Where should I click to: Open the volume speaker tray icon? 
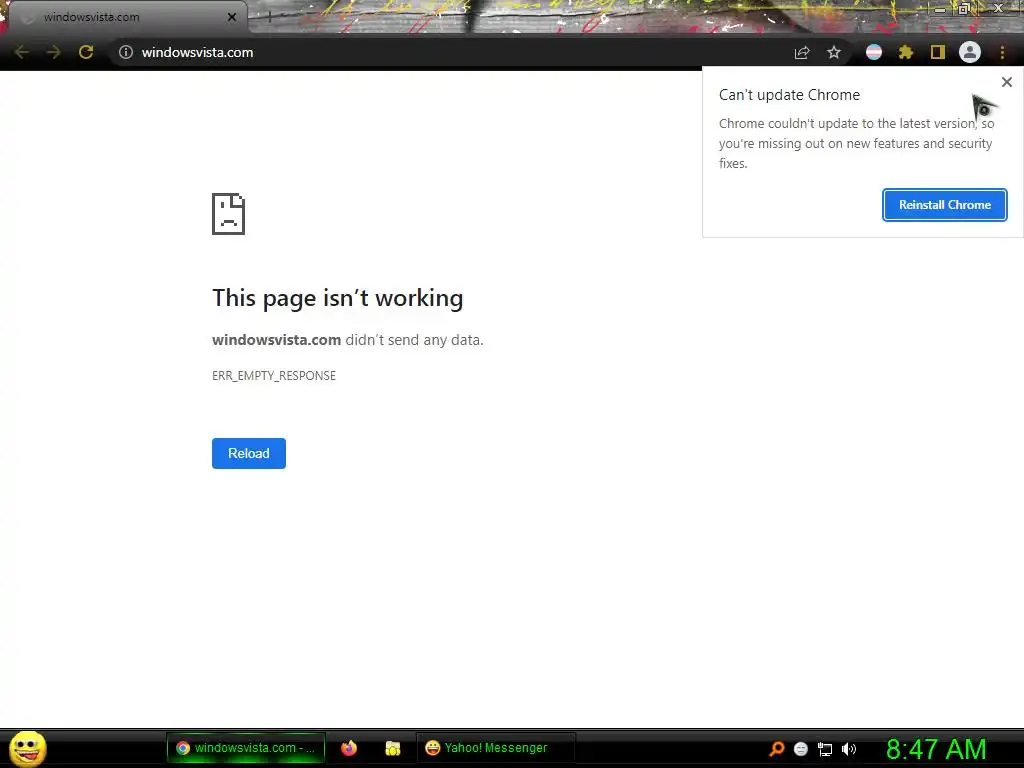tap(849, 749)
